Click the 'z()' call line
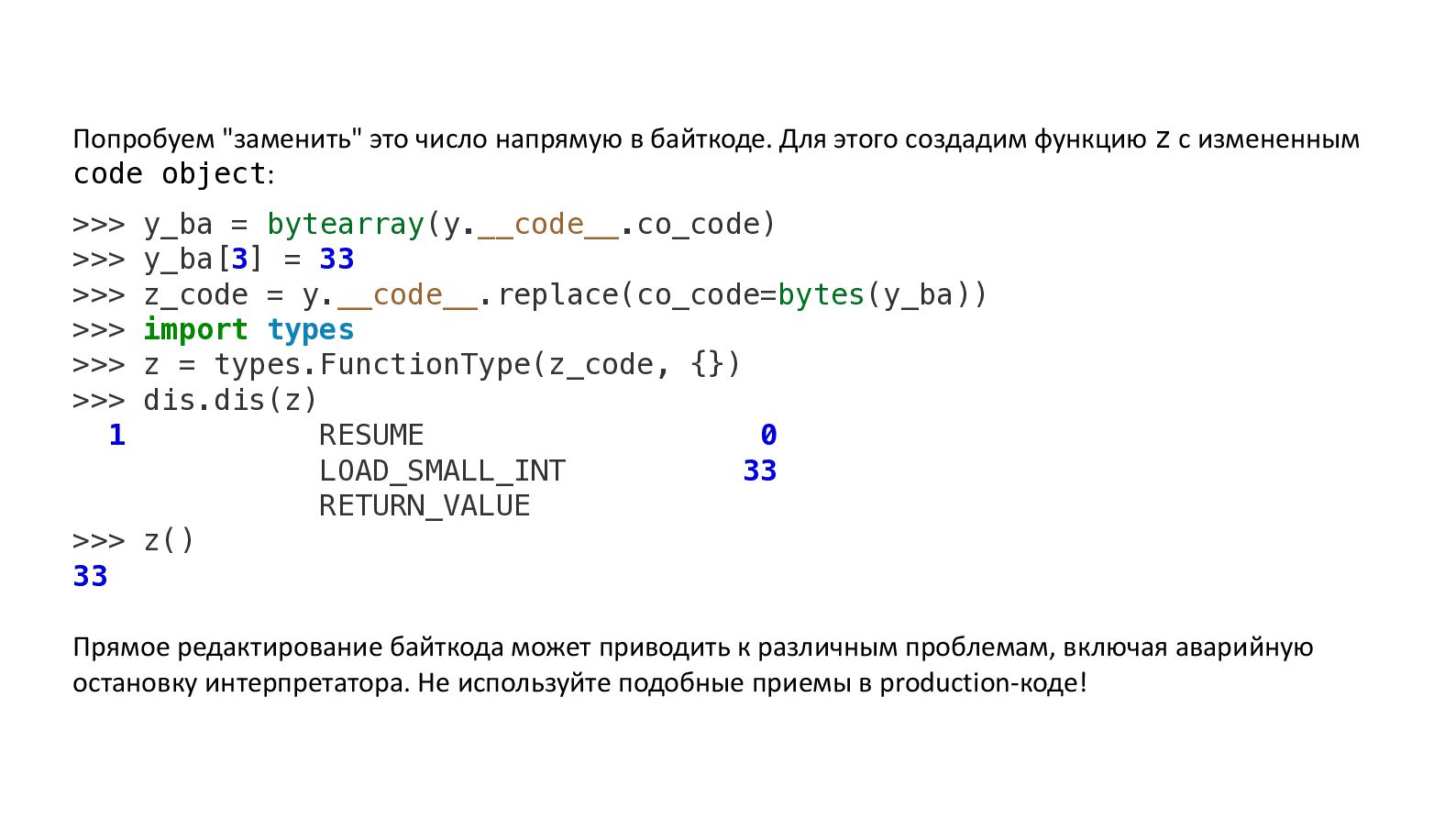The image size is (1456, 819). tap(134, 541)
